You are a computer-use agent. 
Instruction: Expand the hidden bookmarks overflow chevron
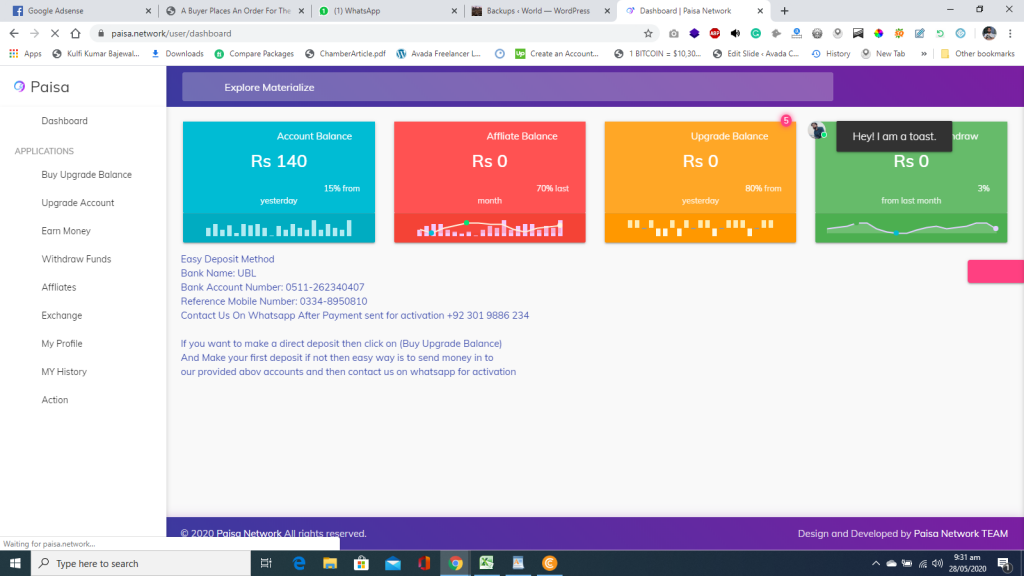pyautogui.click(x=923, y=53)
